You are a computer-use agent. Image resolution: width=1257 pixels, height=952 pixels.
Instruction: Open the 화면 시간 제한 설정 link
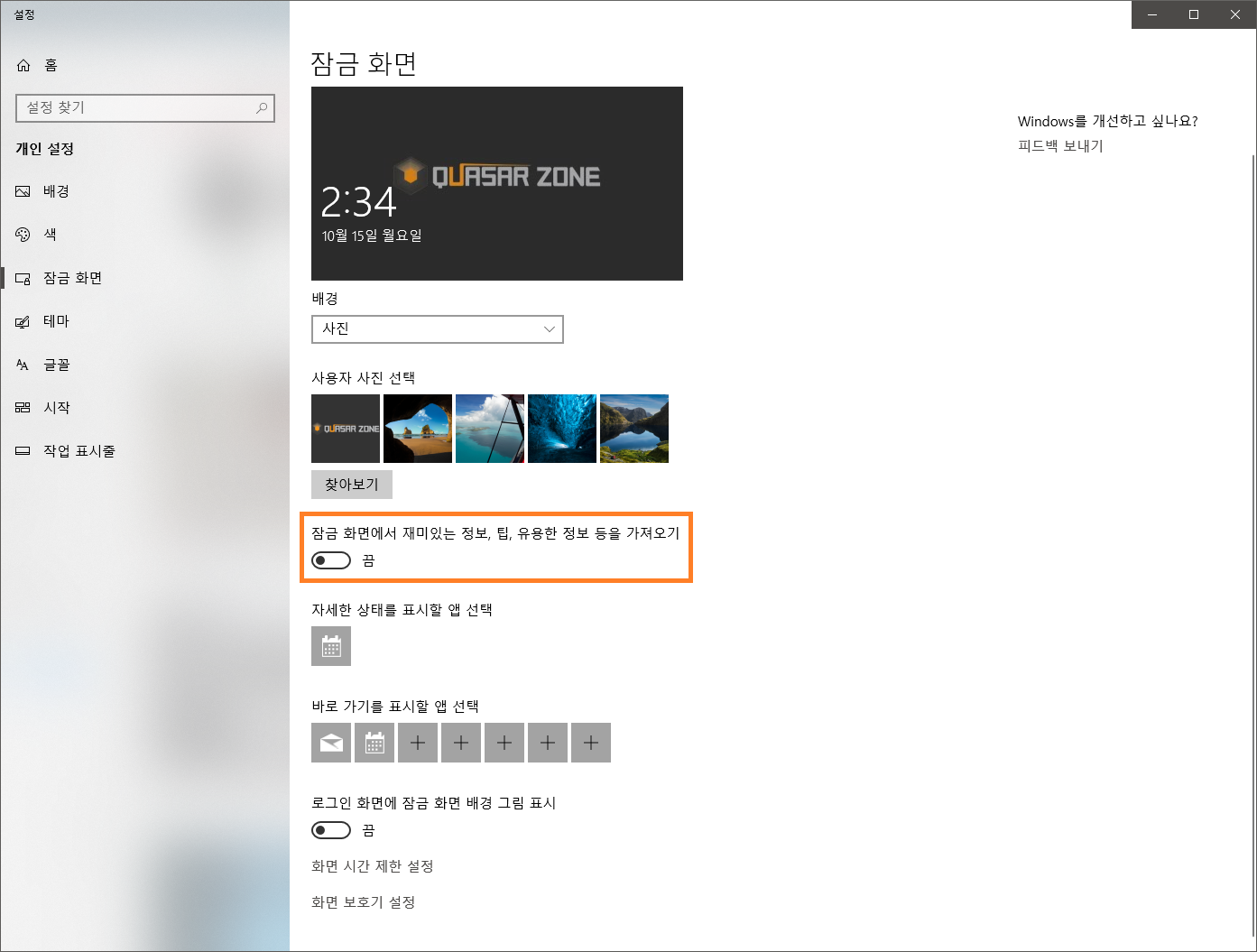click(x=373, y=866)
